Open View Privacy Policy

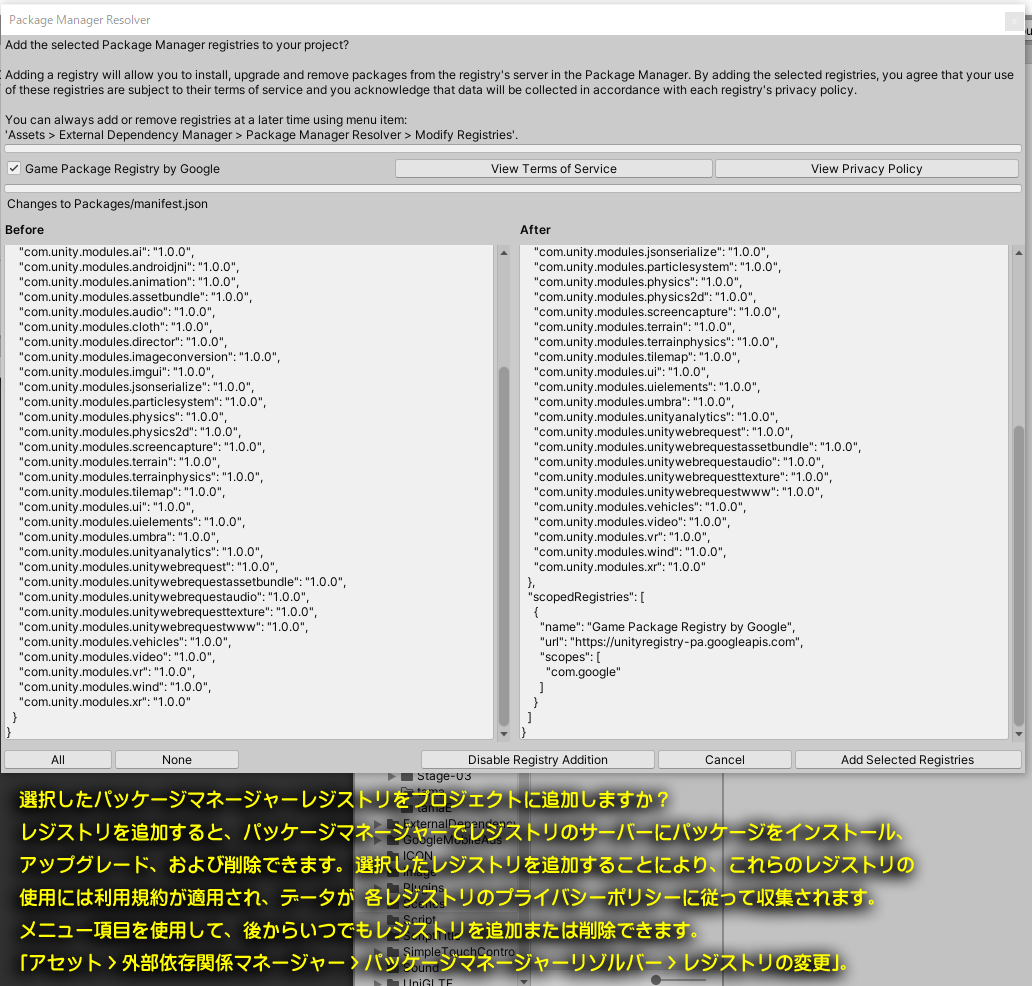pyautogui.click(x=866, y=169)
